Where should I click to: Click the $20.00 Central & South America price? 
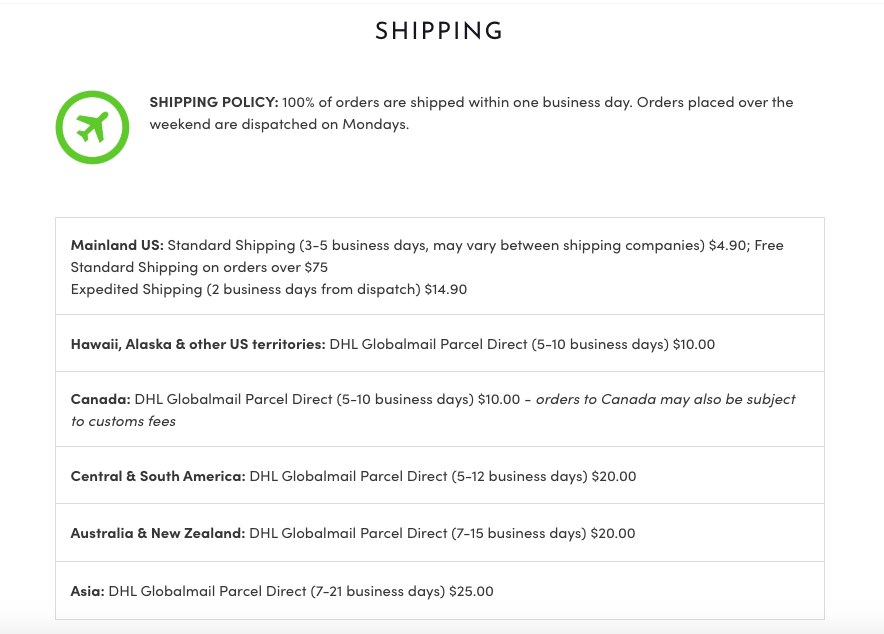[614, 476]
